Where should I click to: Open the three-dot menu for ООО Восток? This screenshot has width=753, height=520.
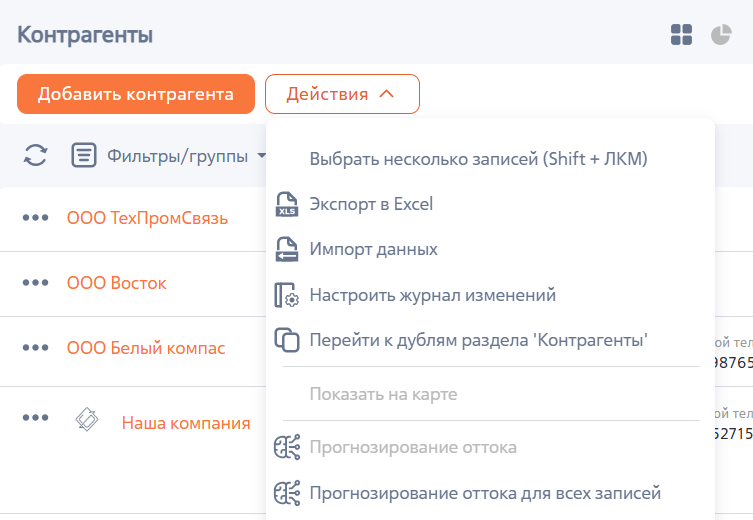pyautogui.click(x=36, y=282)
